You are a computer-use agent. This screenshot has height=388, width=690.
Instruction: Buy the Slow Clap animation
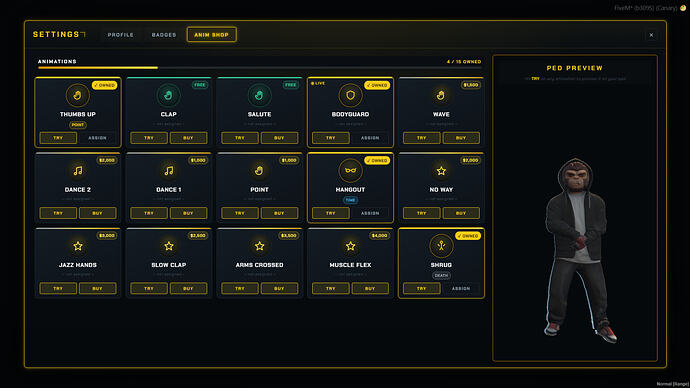188,288
